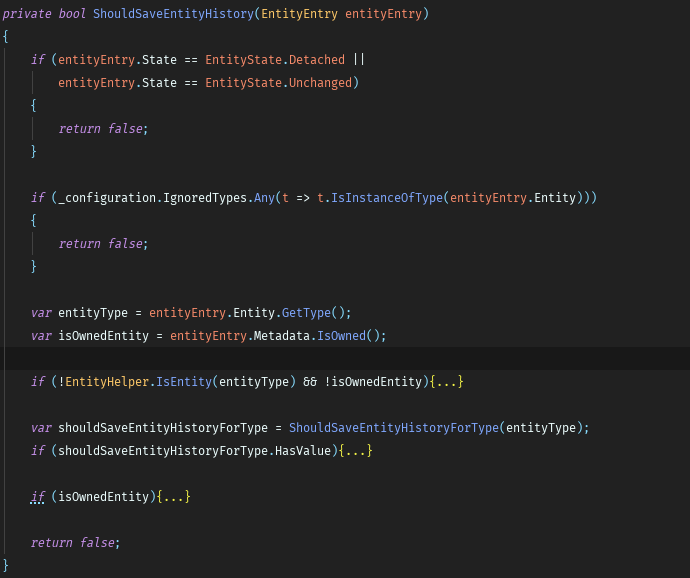Click the ShouldSaveEntityHistory method name
The image size is (690, 578).
click(x=173, y=14)
